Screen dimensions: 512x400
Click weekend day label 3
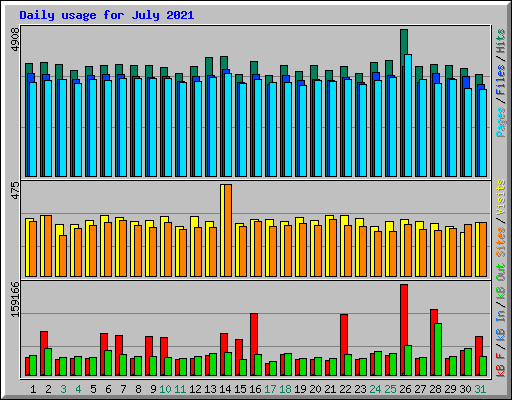[x=63, y=389]
